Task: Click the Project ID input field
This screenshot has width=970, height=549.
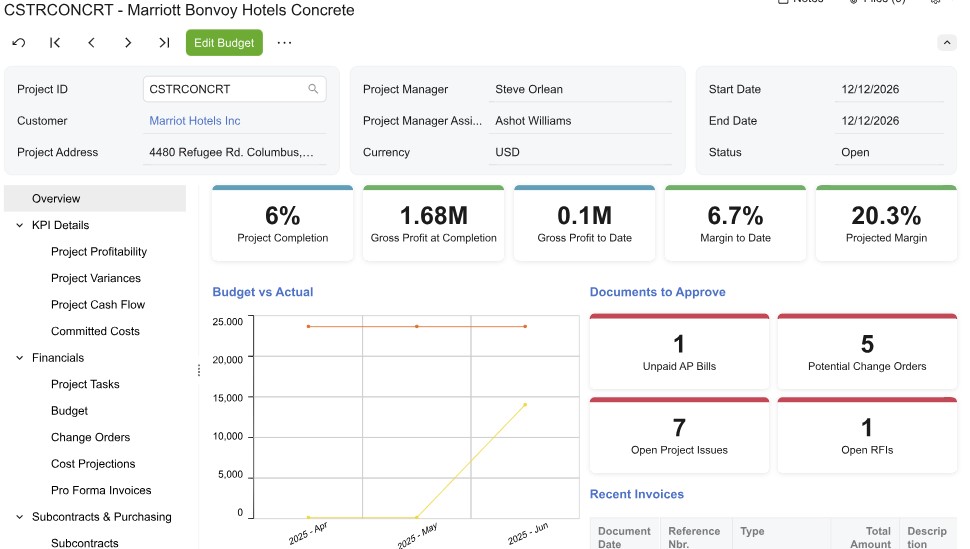Action: pos(225,89)
